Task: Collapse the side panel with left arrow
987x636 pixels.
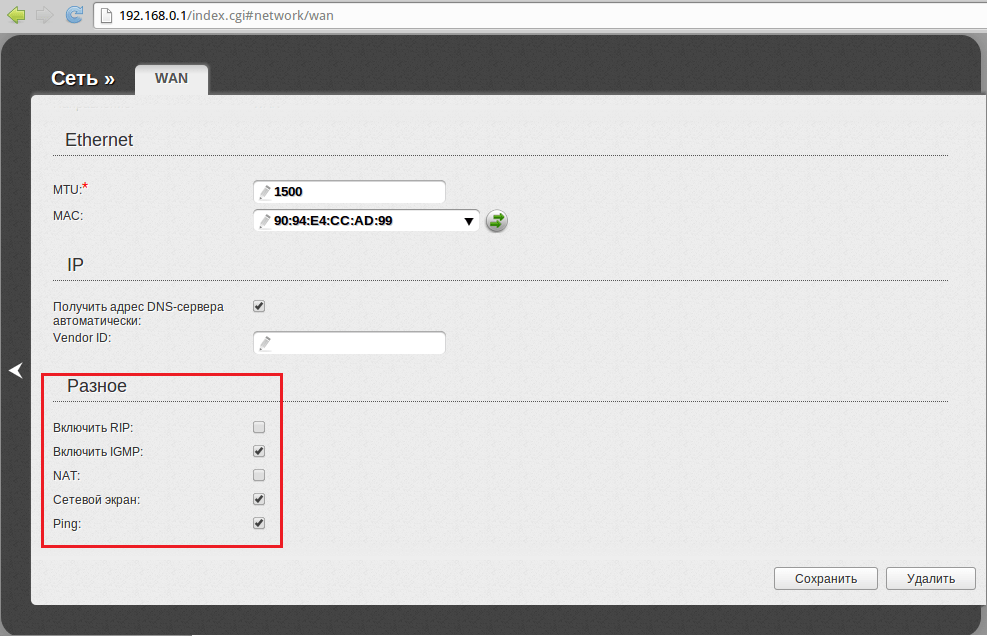Action: coord(15,371)
